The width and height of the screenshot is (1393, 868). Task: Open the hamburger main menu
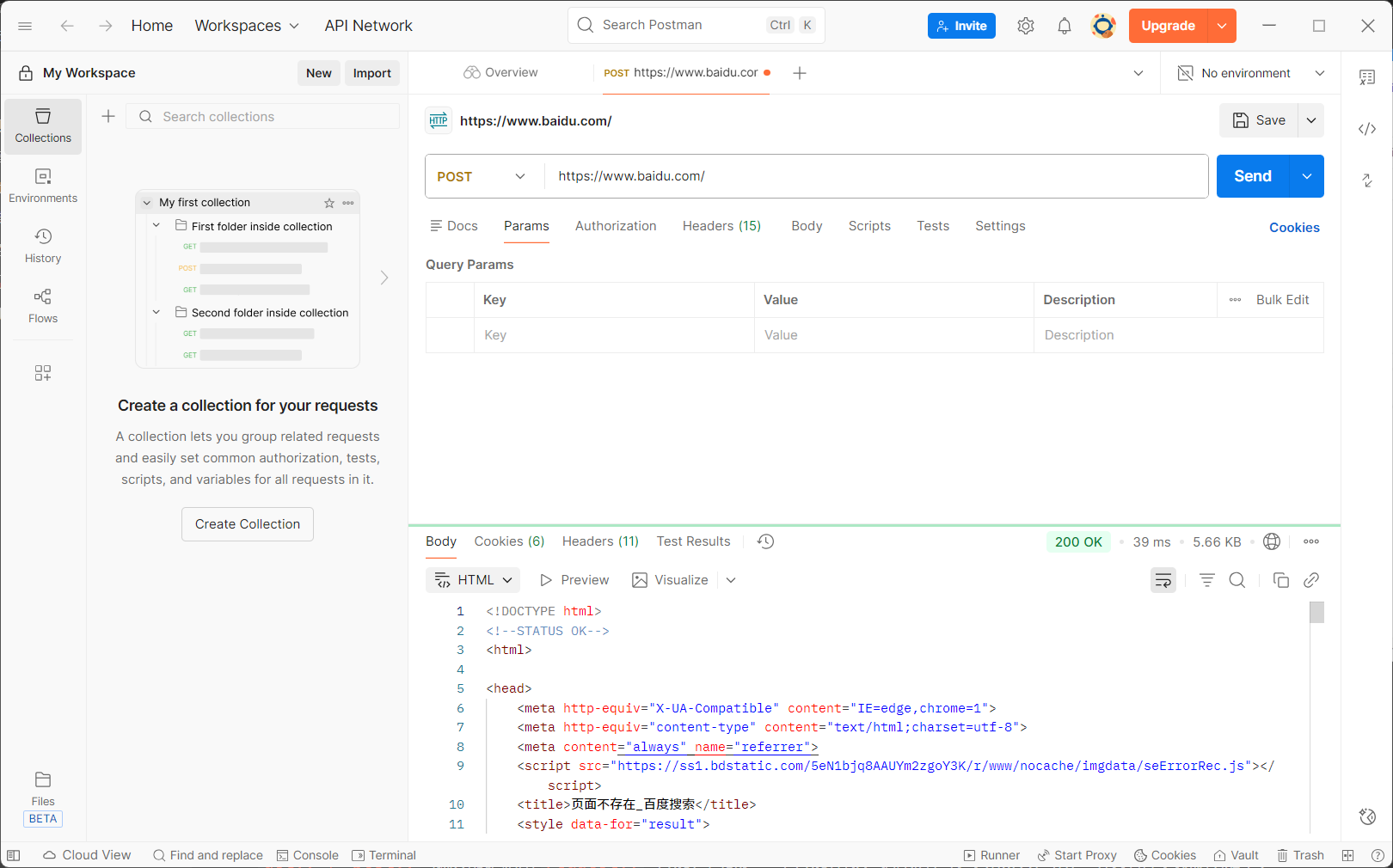[25, 26]
